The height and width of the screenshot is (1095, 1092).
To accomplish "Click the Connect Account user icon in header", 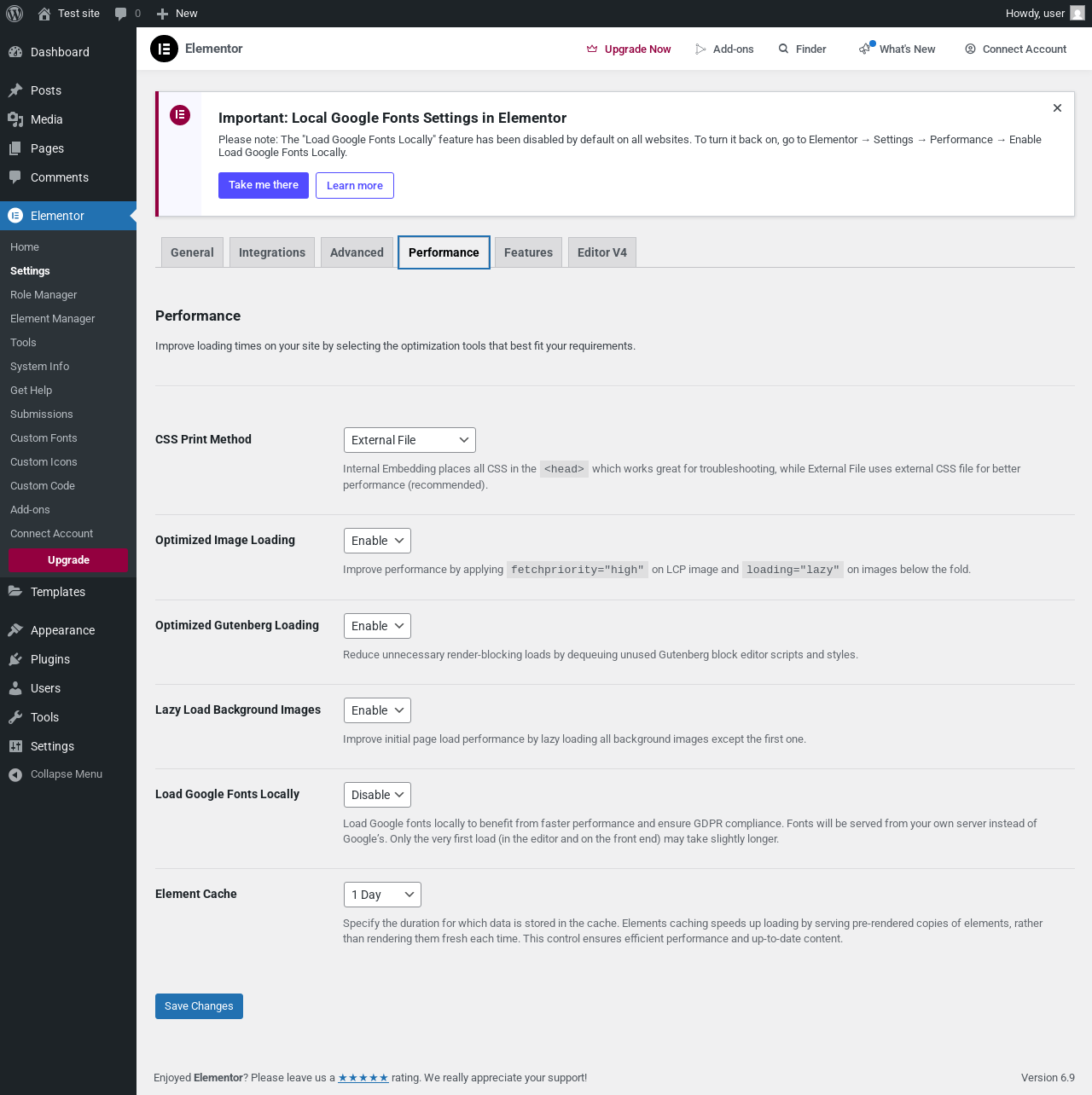I will (x=970, y=49).
